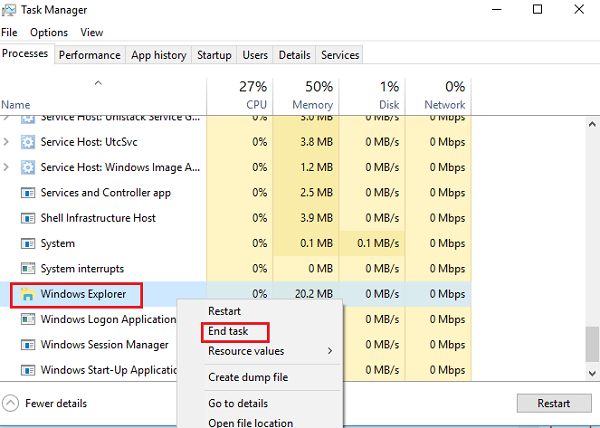Click the Fewer details link
This screenshot has width=600, height=428.
pyautogui.click(x=56, y=403)
